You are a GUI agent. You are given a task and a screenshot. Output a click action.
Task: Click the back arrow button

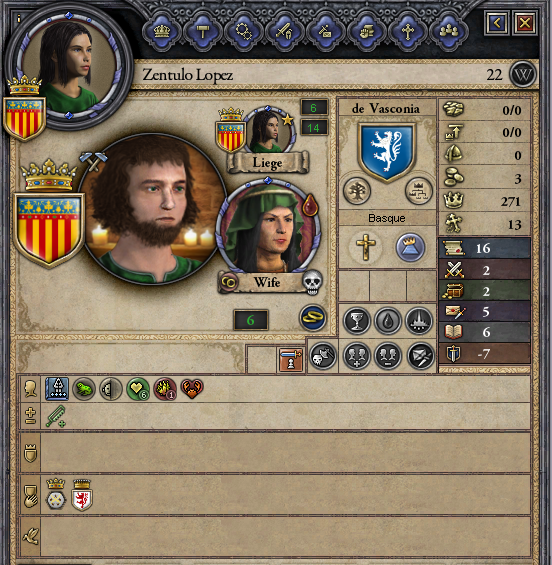497,23
